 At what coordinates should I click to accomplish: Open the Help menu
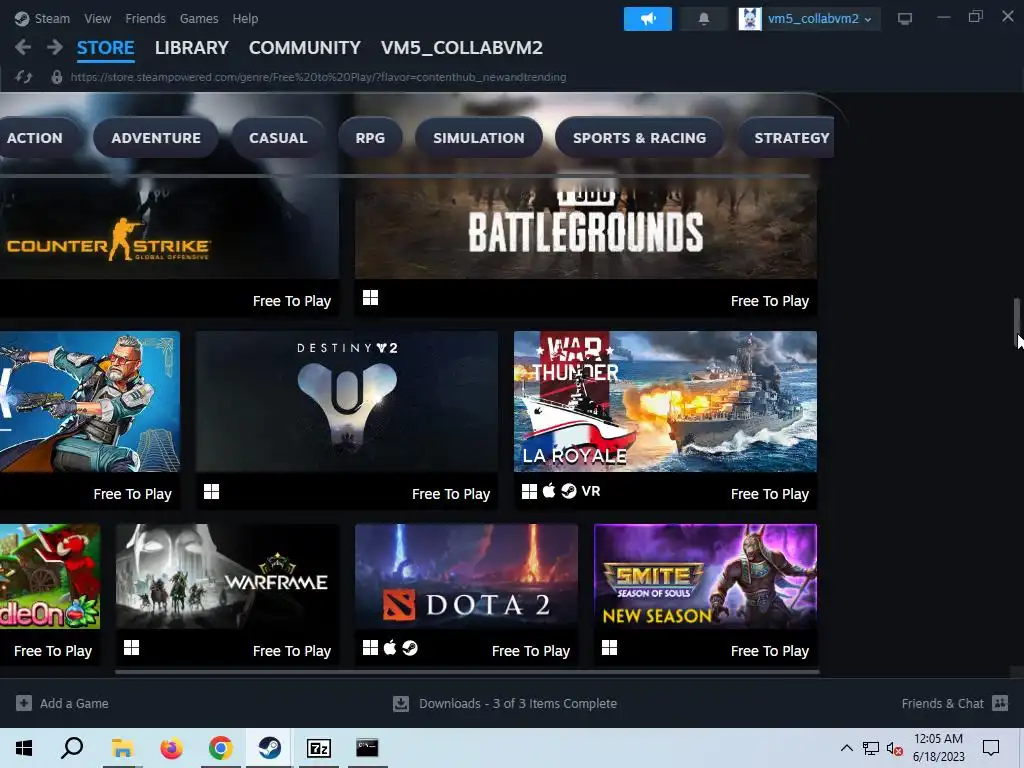[245, 18]
